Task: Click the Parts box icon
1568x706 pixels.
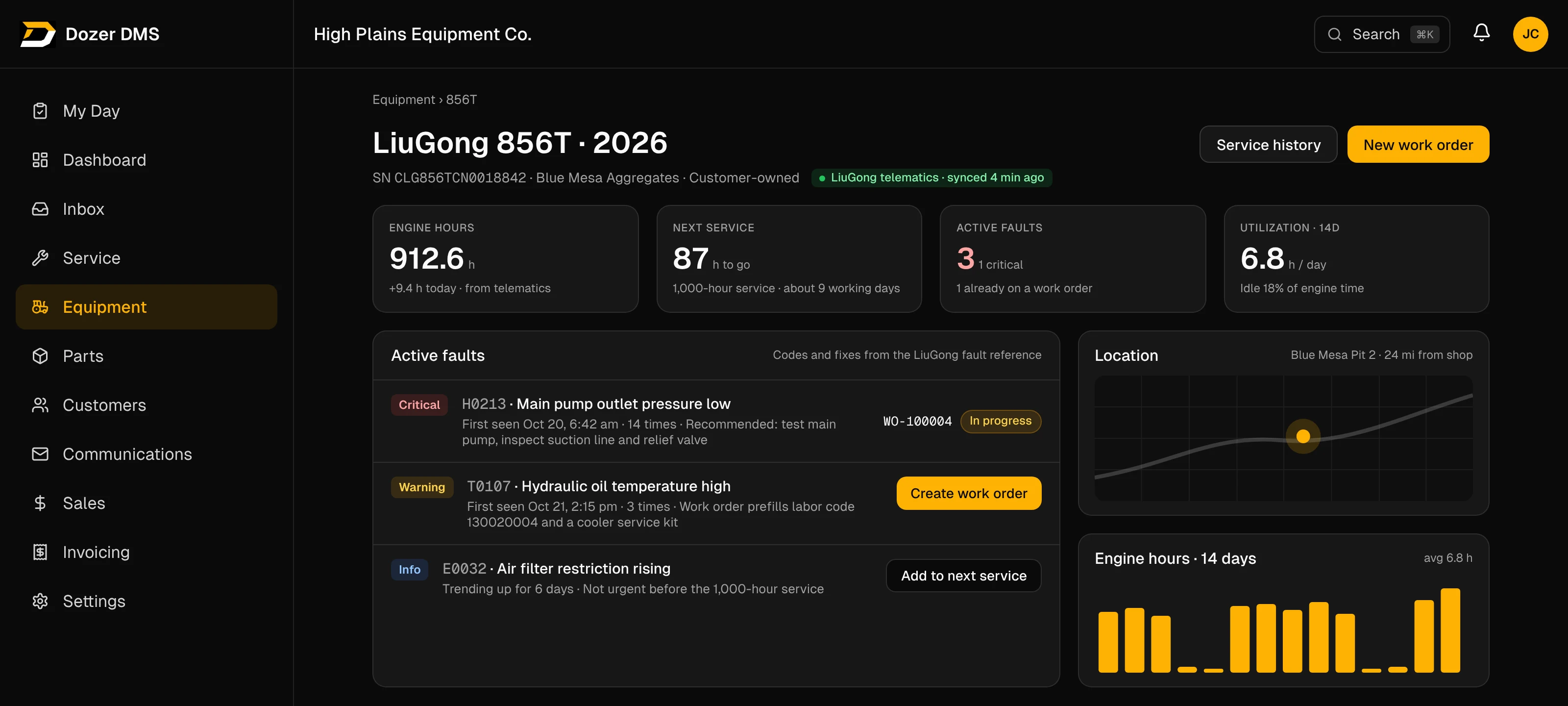Action: click(x=40, y=356)
